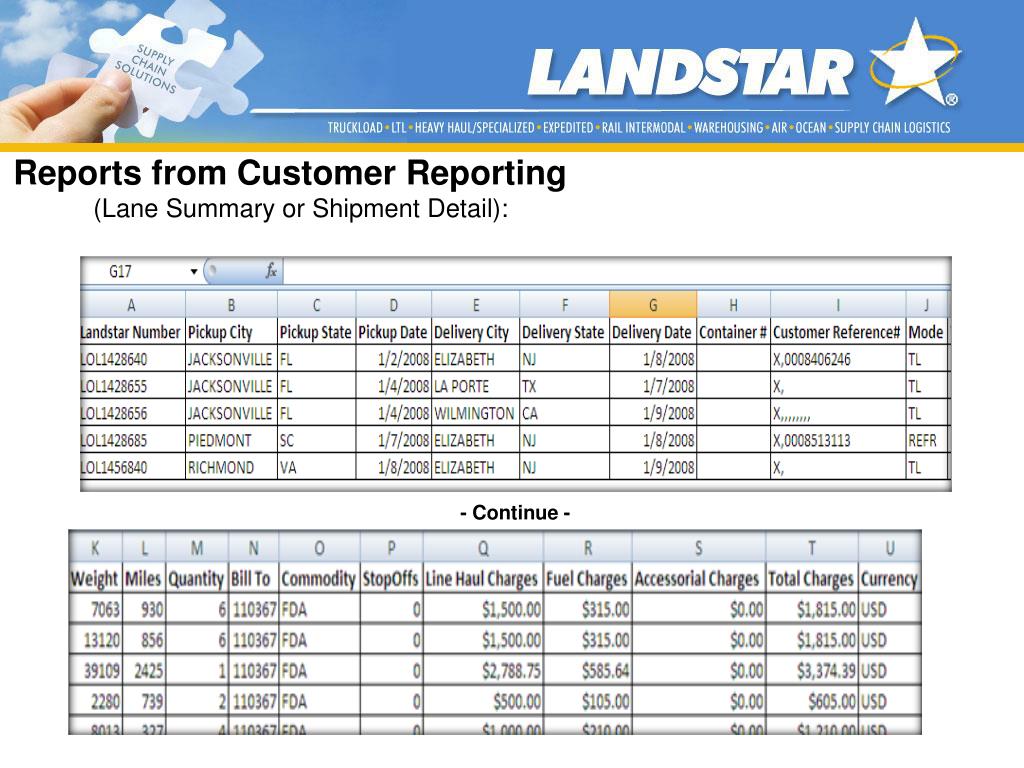Select the TX delivery state cell
This screenshot has width=1024, height=768.
(565, 387)
